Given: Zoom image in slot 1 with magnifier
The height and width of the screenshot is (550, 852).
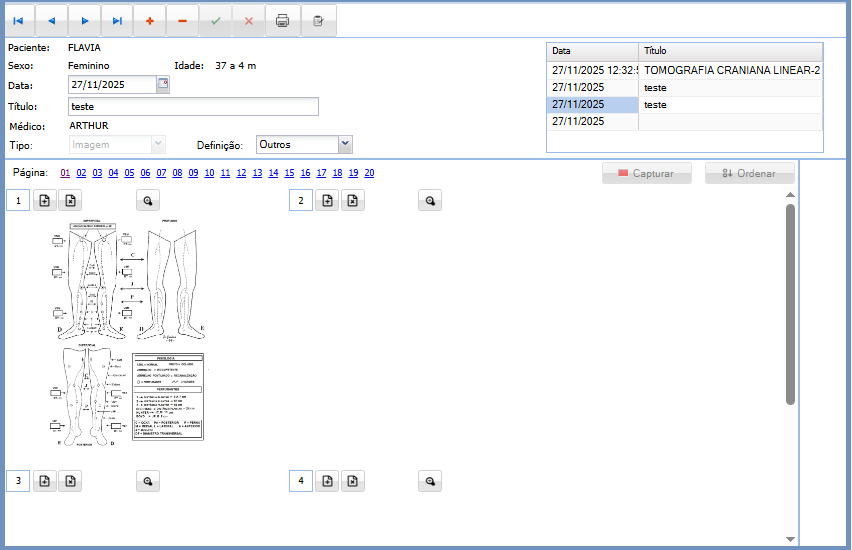Looking at the screenshot, I should [148, 201].
